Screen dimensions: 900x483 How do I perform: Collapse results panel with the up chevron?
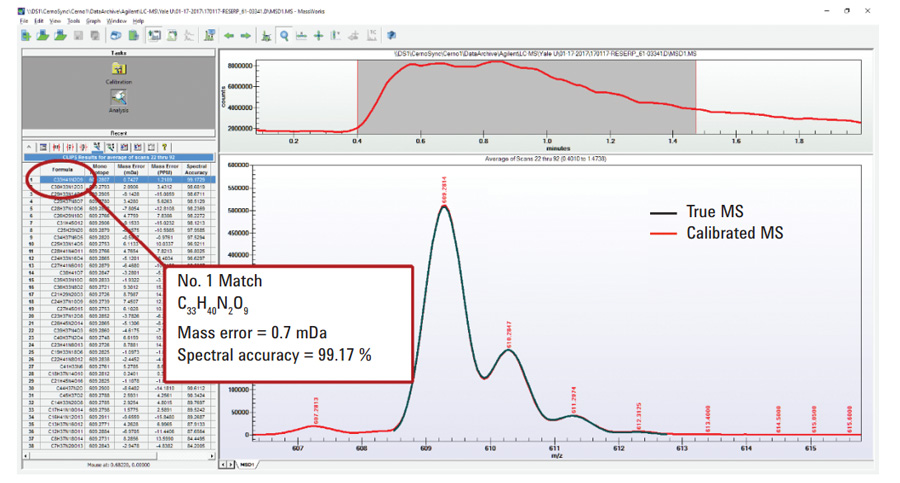pyautogui.click(x=30, y=147)
